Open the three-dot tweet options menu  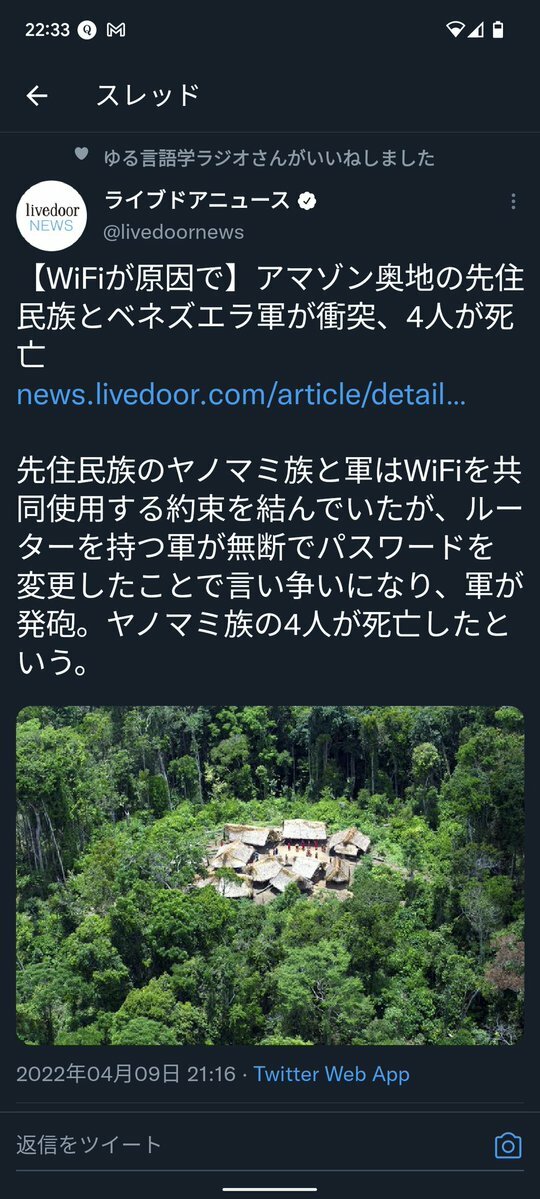pos(512,201)
